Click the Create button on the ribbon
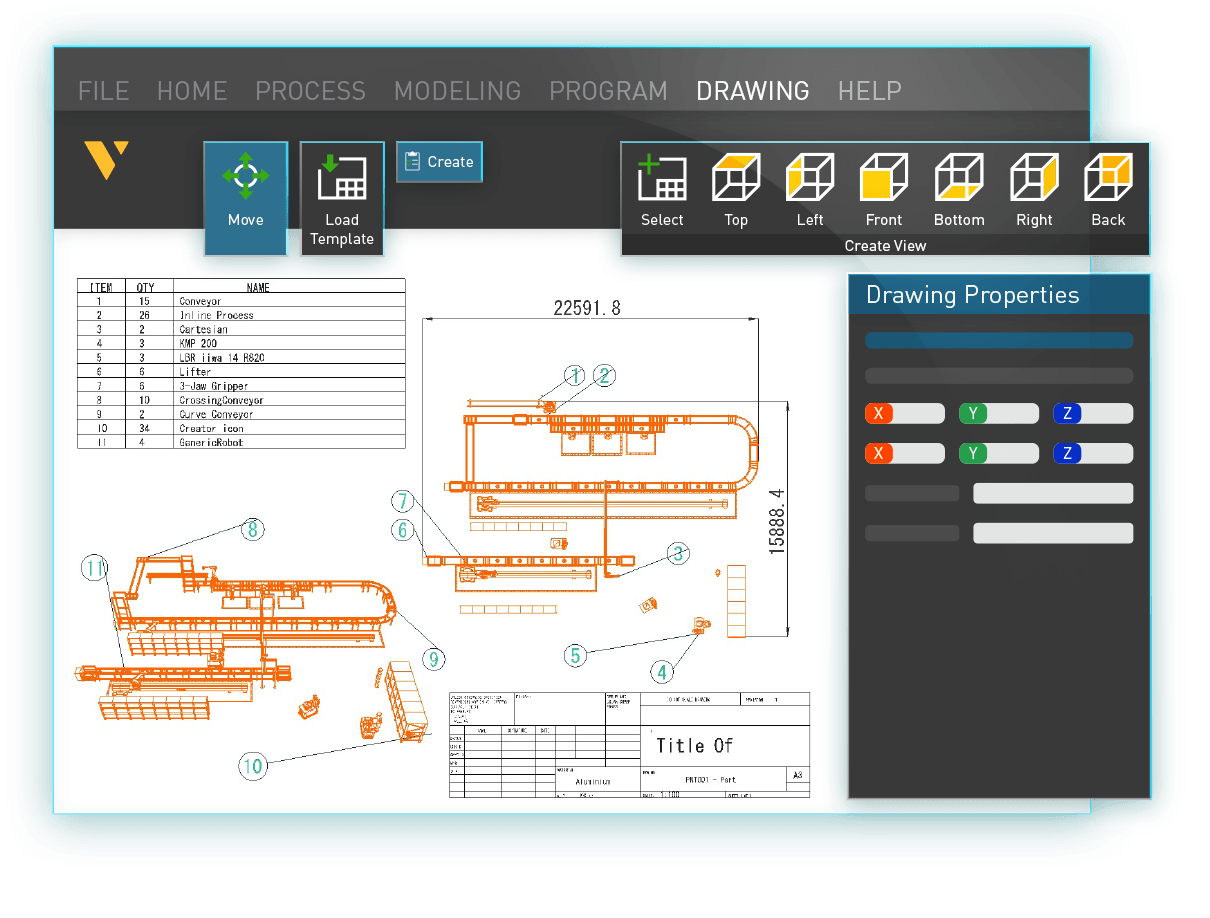The image size is (1210, 918). point(438,162)
